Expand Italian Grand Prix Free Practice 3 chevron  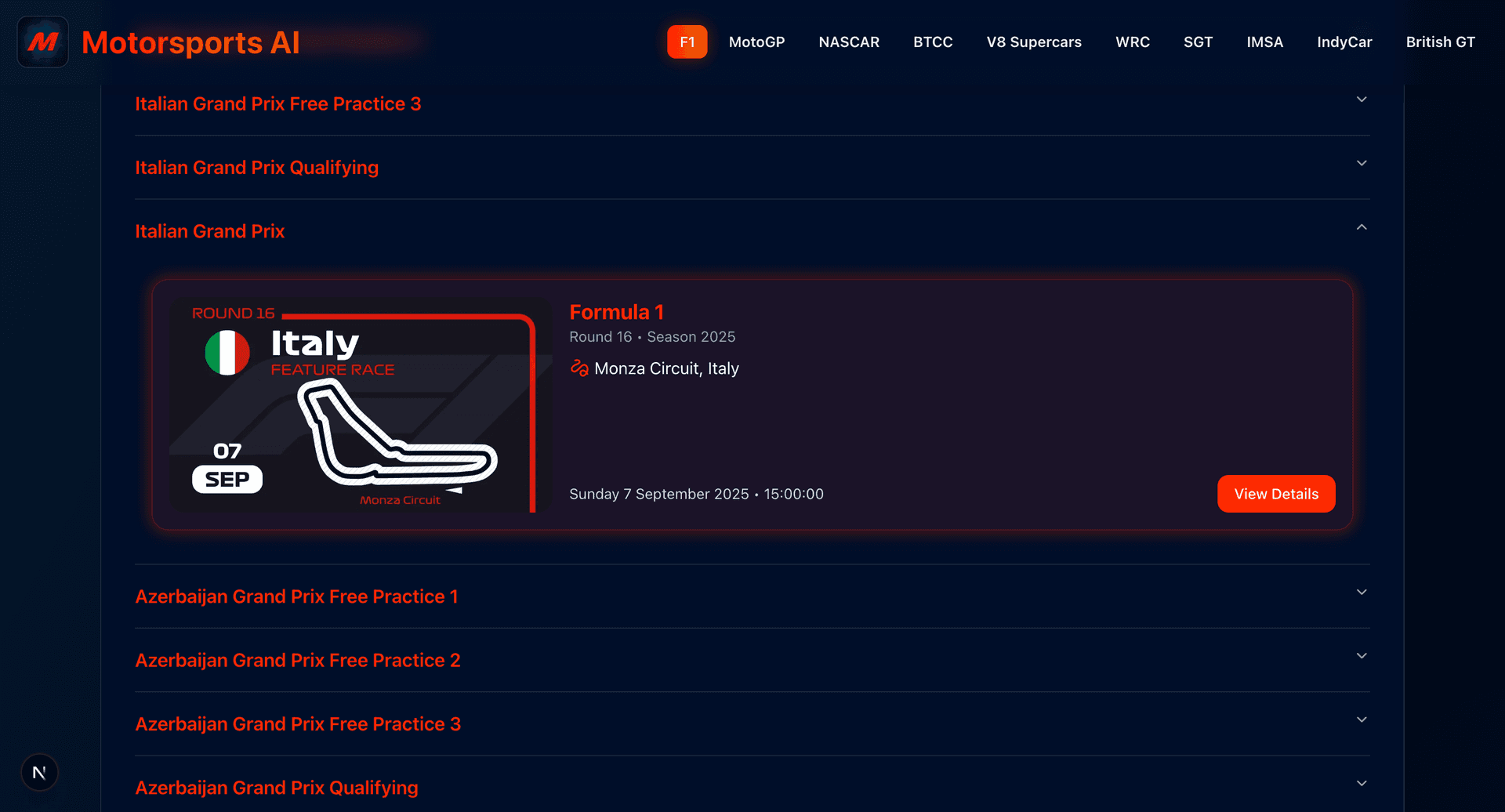pos(1362,100)
